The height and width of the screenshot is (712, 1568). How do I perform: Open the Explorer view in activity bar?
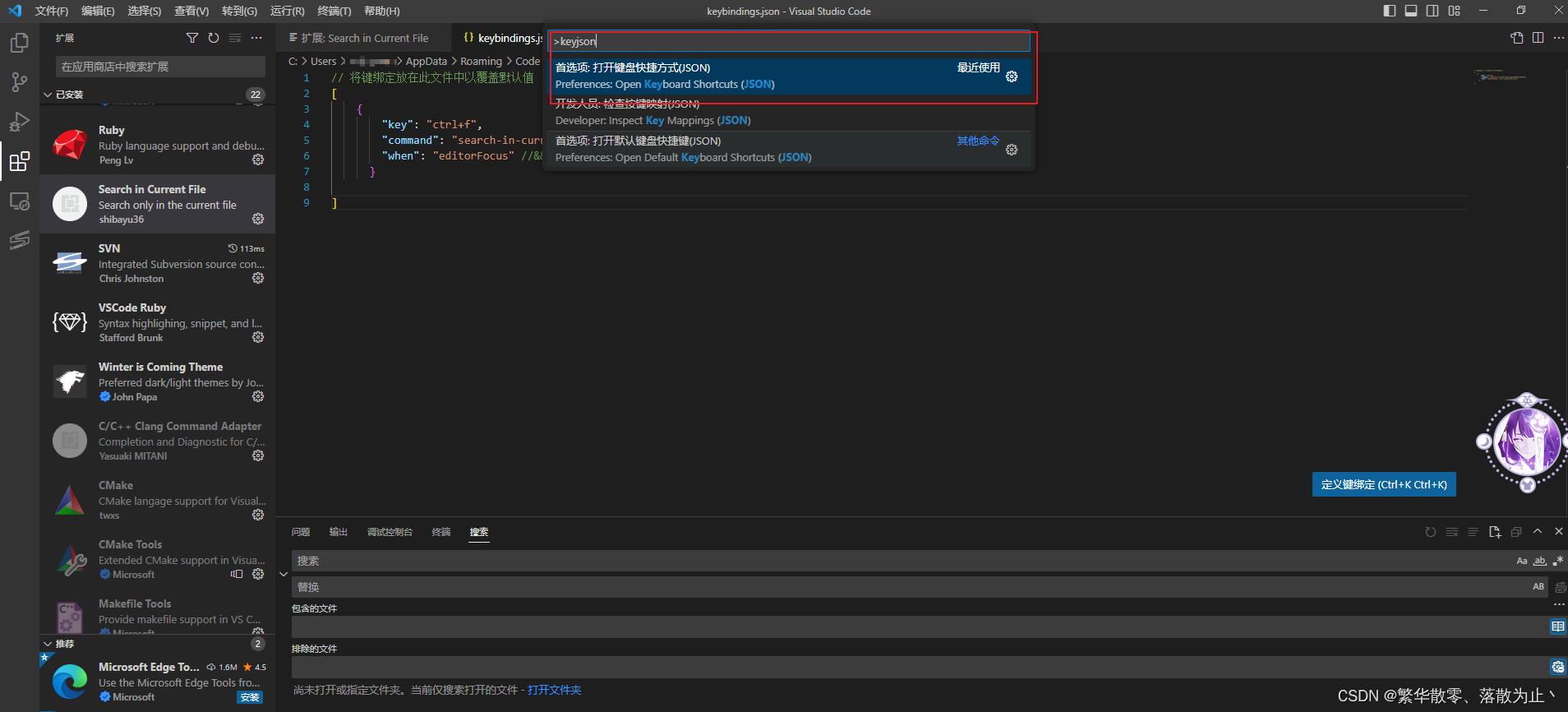coord(20,43)
